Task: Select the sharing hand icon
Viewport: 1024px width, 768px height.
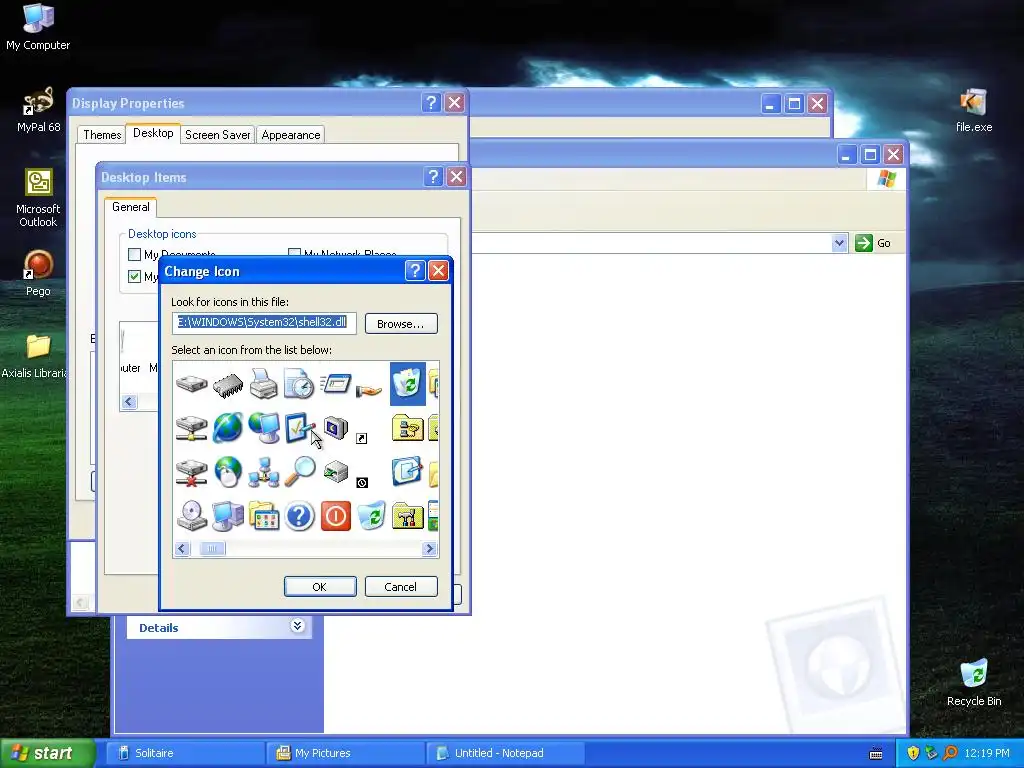Action: coord(369,390)
